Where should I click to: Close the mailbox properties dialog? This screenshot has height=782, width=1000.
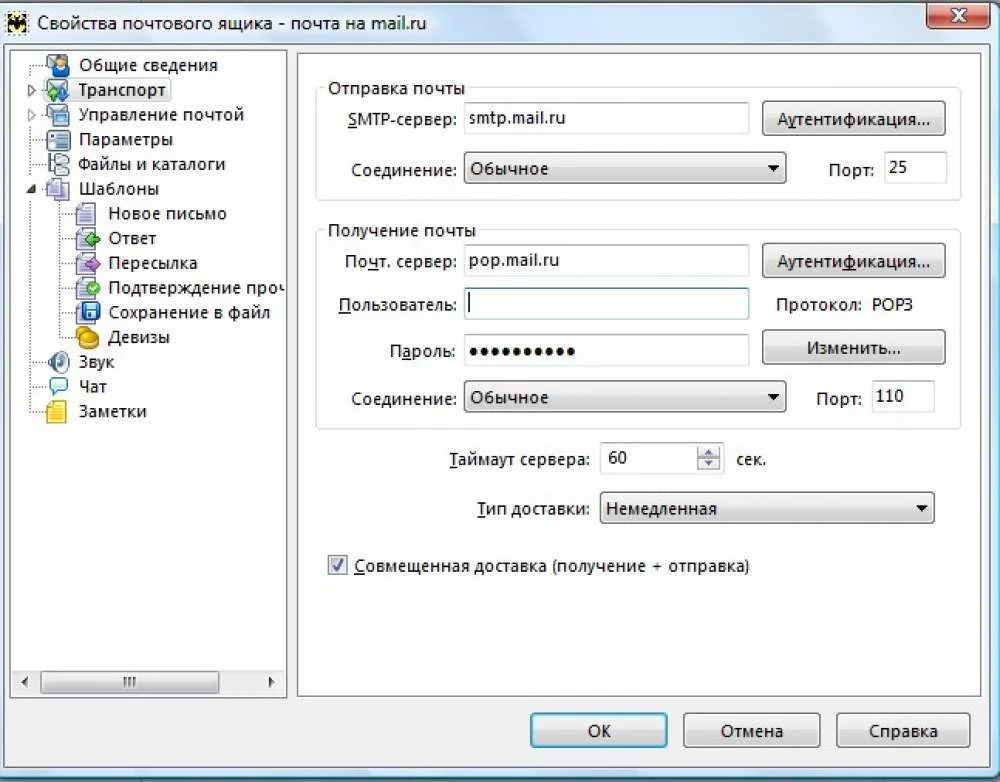[958, 15]
